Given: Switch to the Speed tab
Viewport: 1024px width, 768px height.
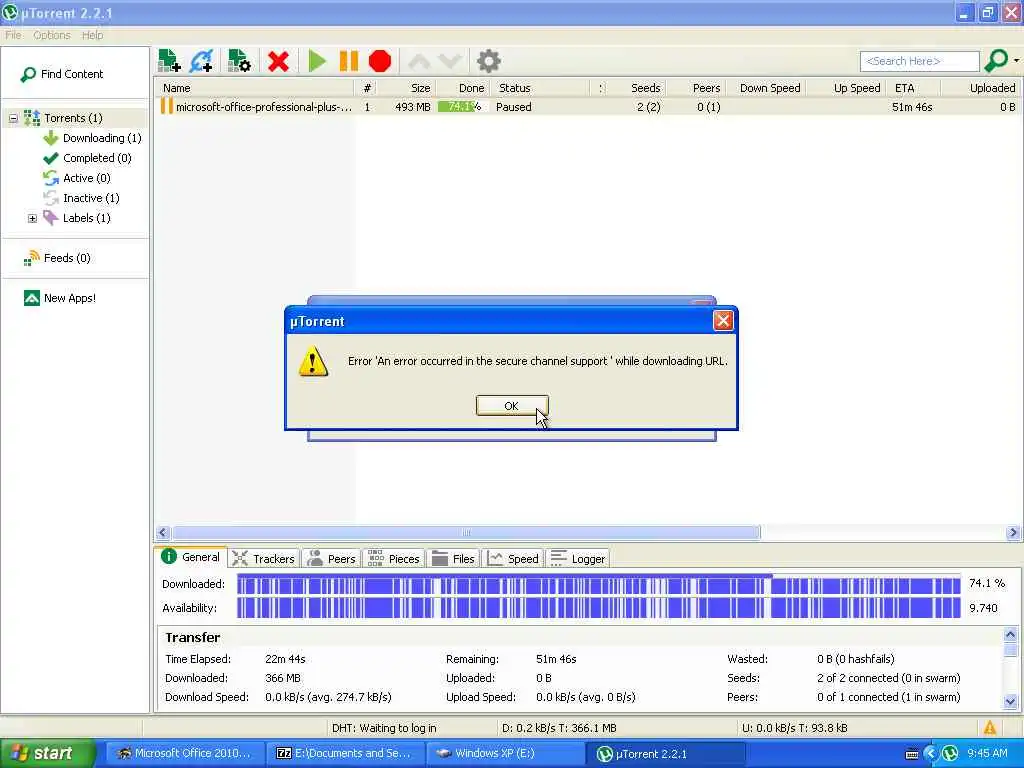Looking at the screenshot, I should click(x=513, y=558).
